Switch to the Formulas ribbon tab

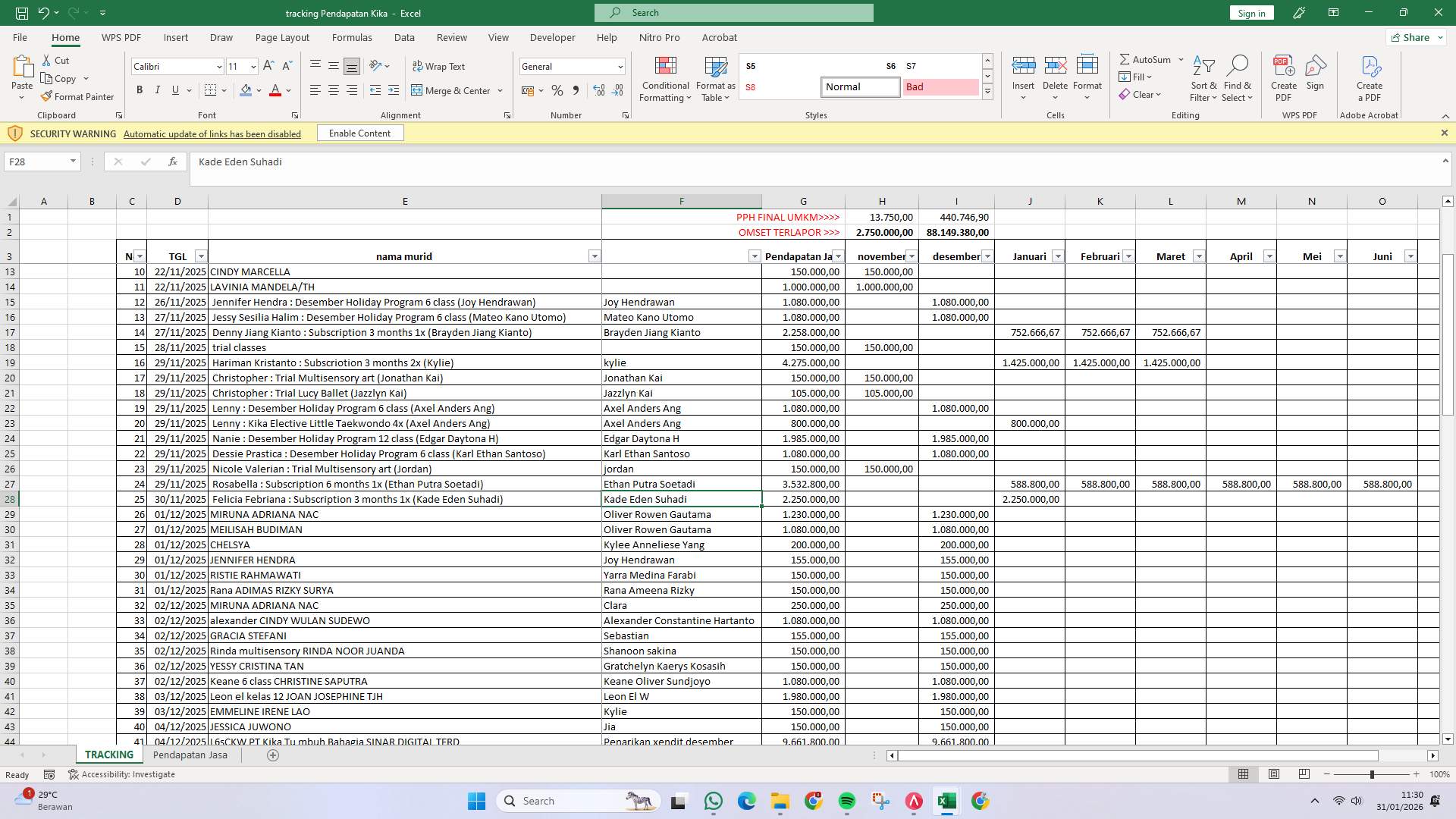352,37
